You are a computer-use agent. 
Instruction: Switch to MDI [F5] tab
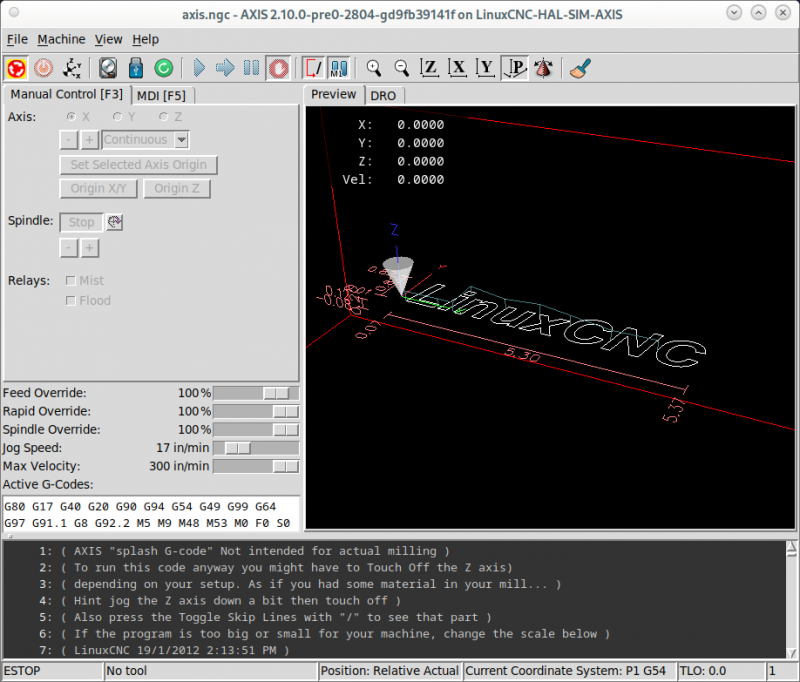[162, 96]
